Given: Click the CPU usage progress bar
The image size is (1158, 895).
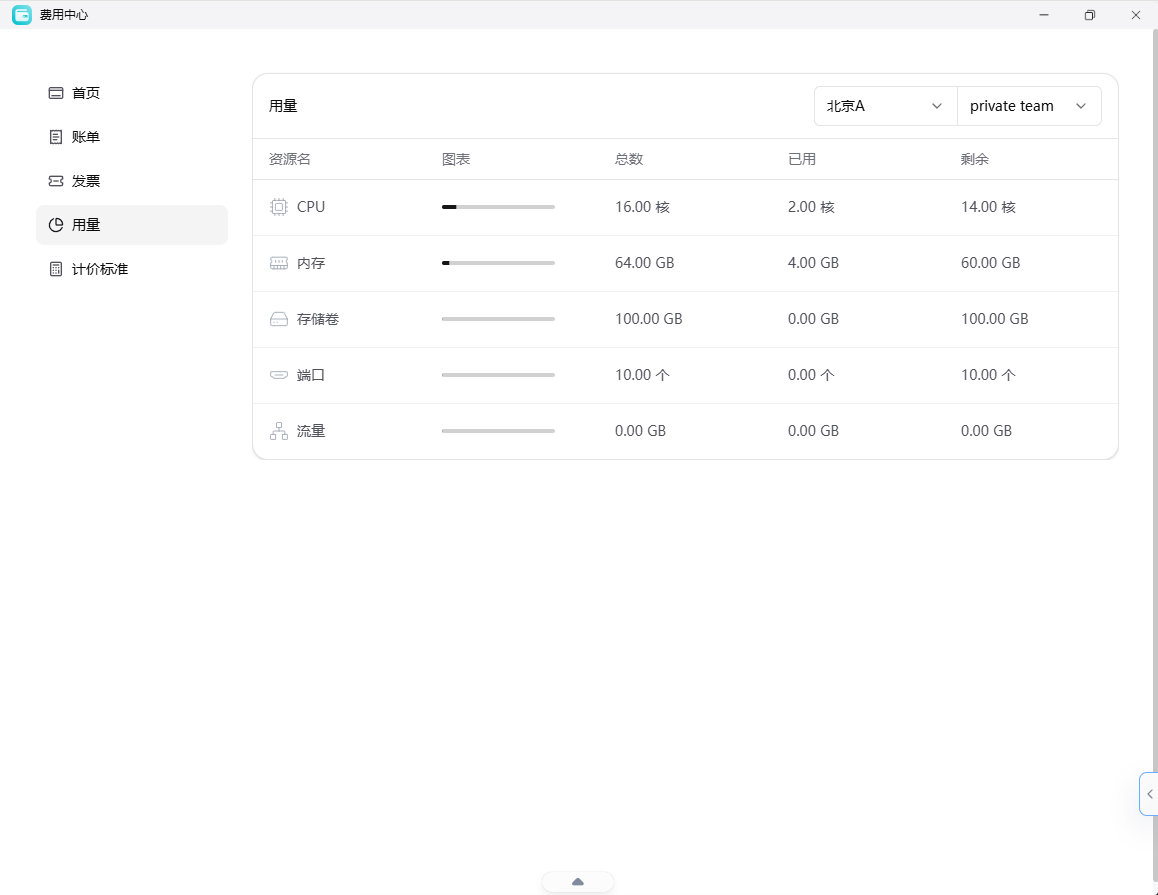Looking at the screenshot, I should coord(498,207).
